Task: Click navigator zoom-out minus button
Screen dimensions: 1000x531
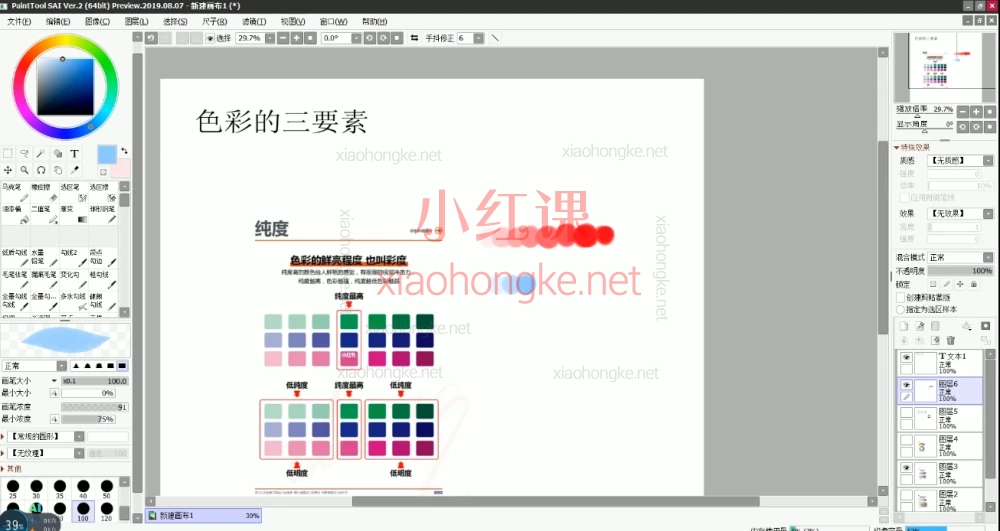Action: point(963,112)
